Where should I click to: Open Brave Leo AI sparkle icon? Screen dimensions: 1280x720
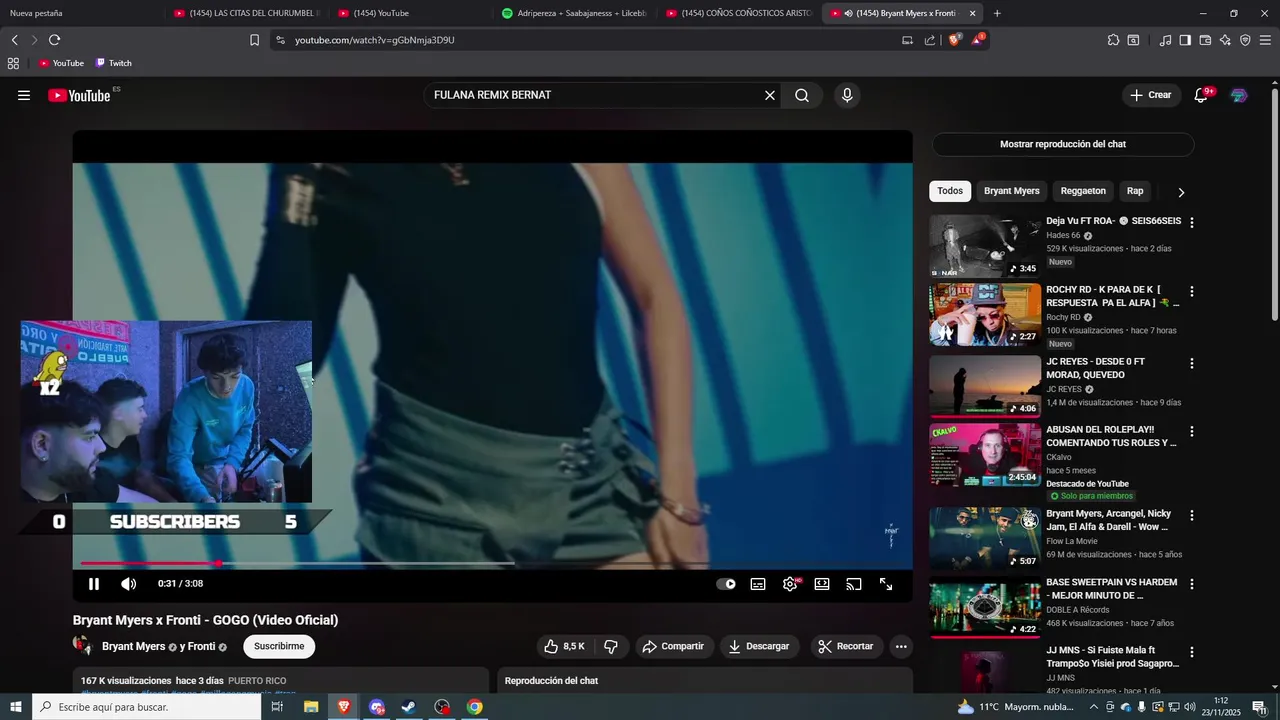click(x=1225, y=40)
